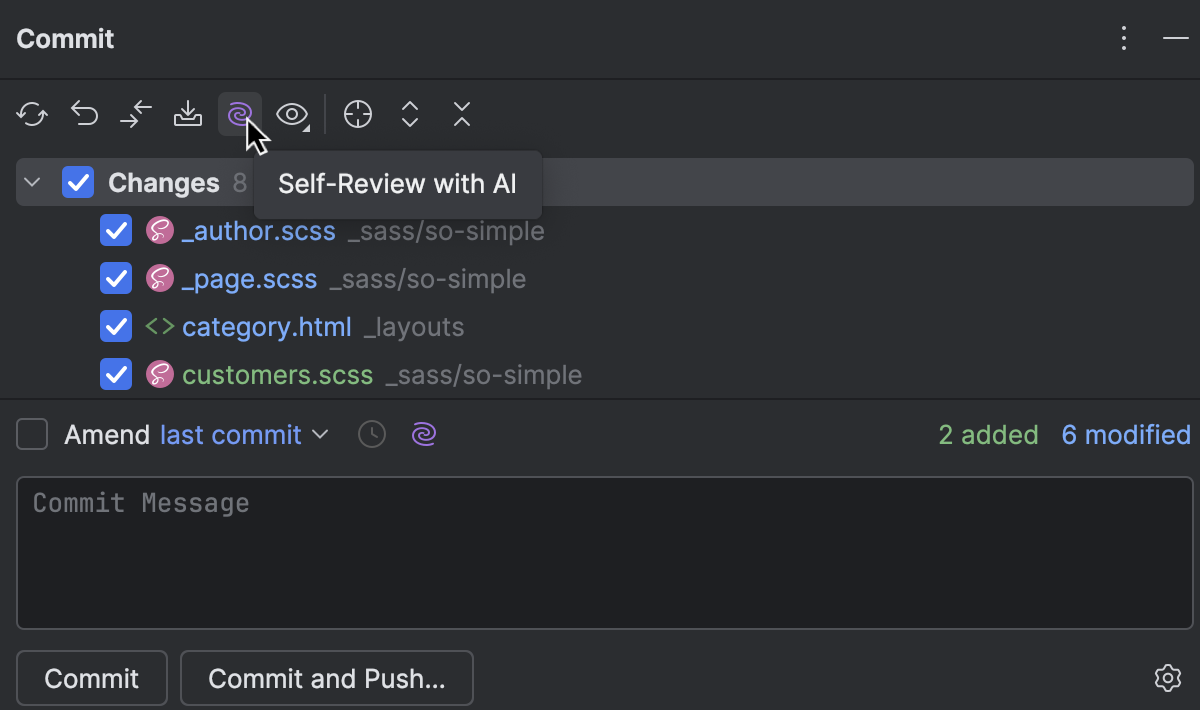Viewport: 1200px width, 710px height.
Task: Click the _layouts path text
Action: [414, 328]
